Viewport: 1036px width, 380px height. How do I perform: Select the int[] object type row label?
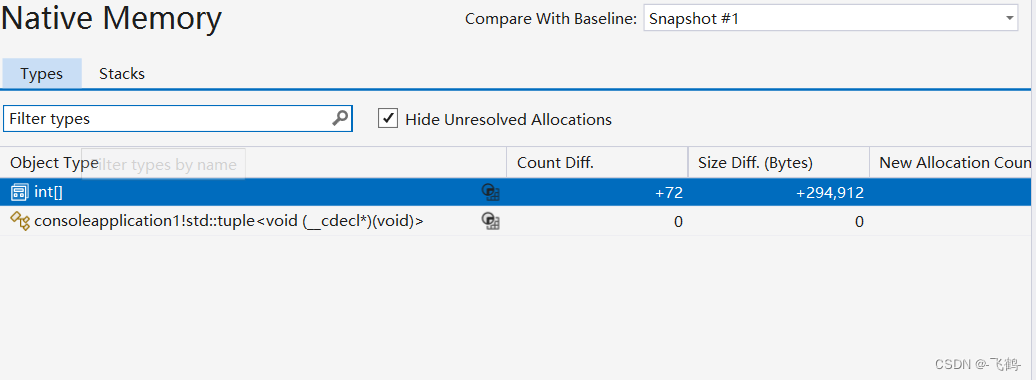pos(48,192)
